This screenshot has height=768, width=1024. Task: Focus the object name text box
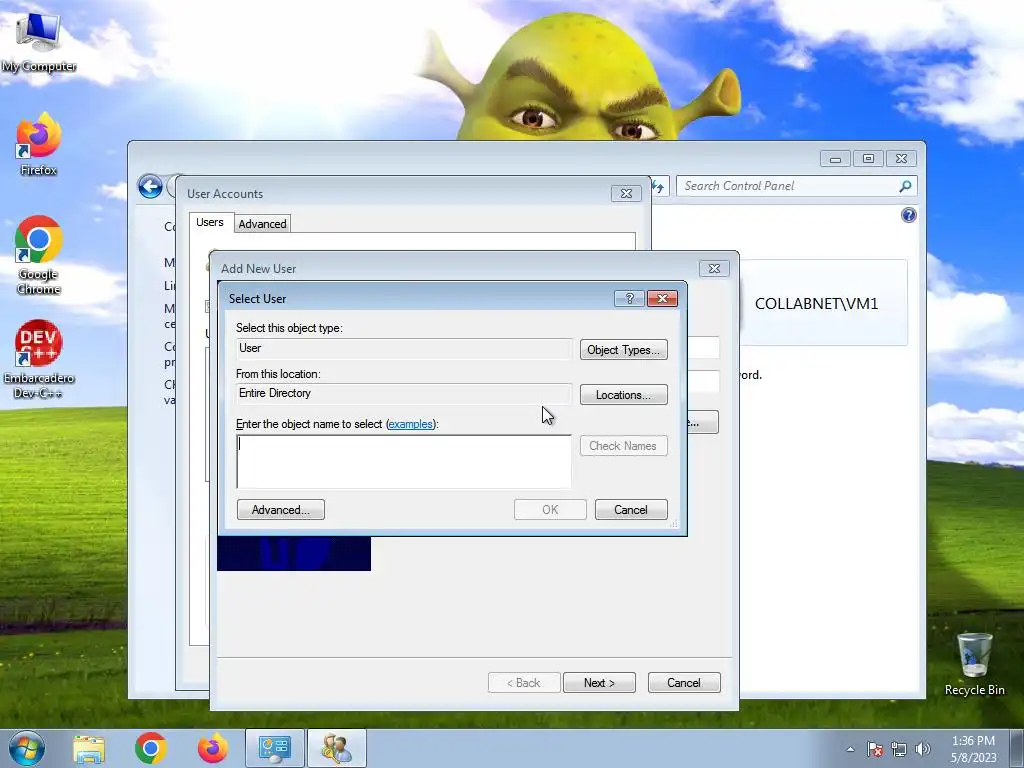pyautogui.click(x=404, y=462)
